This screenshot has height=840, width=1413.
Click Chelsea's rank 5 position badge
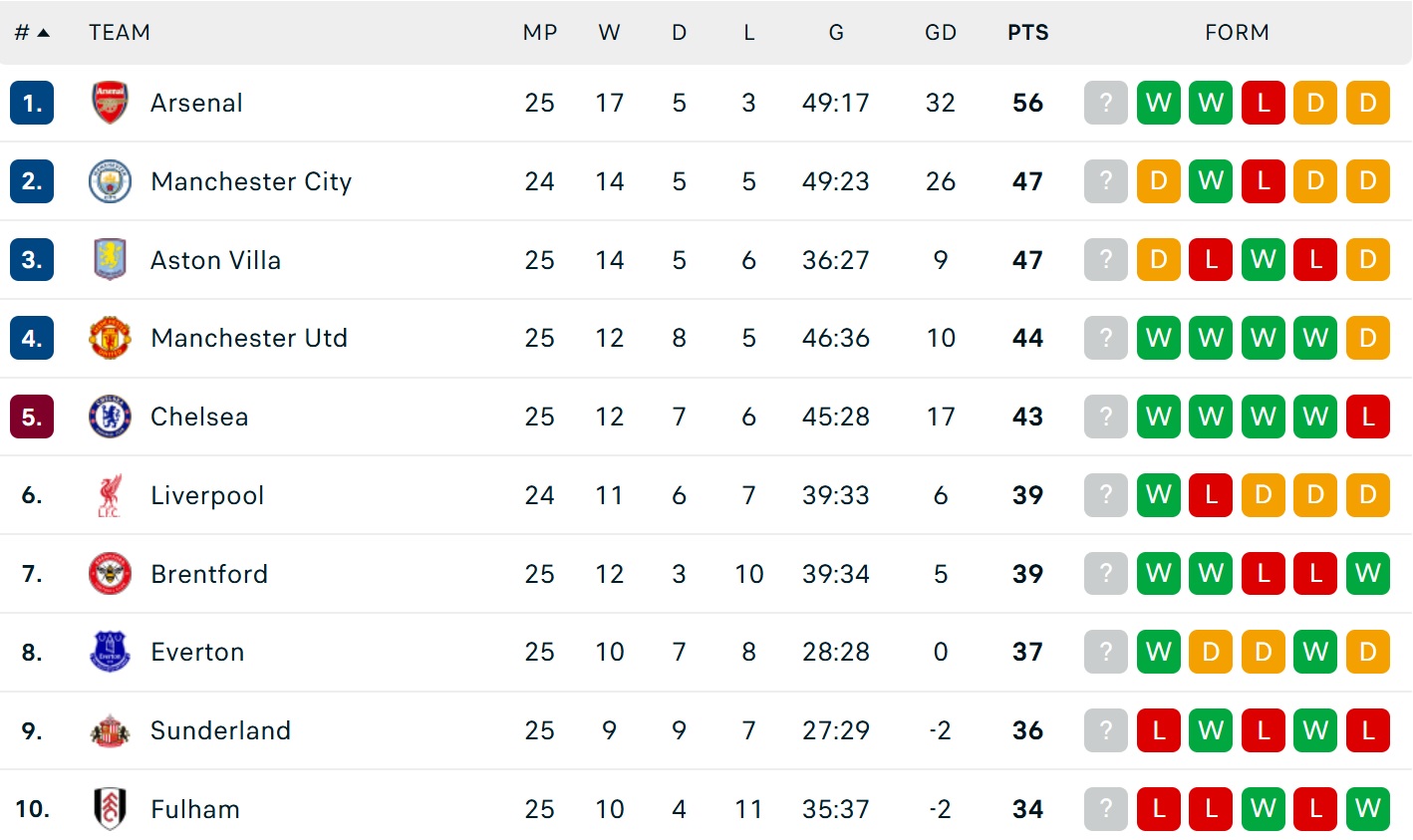[32, 417]
